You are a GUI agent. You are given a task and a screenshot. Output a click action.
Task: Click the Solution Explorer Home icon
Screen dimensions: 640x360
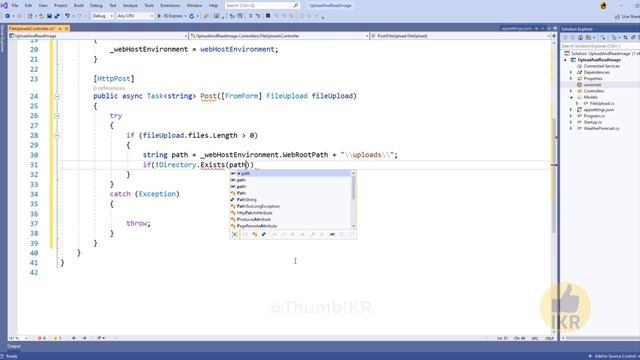pos(580,38)
